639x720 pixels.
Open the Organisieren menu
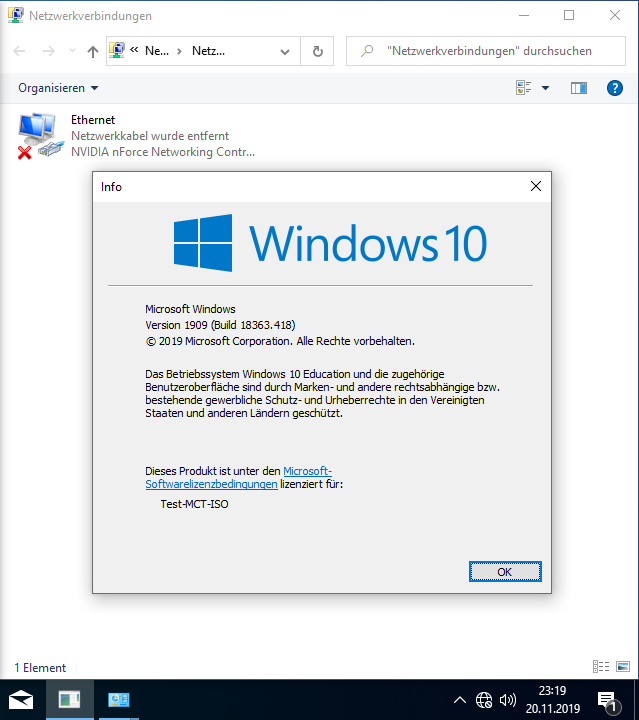tap(58, 88)
